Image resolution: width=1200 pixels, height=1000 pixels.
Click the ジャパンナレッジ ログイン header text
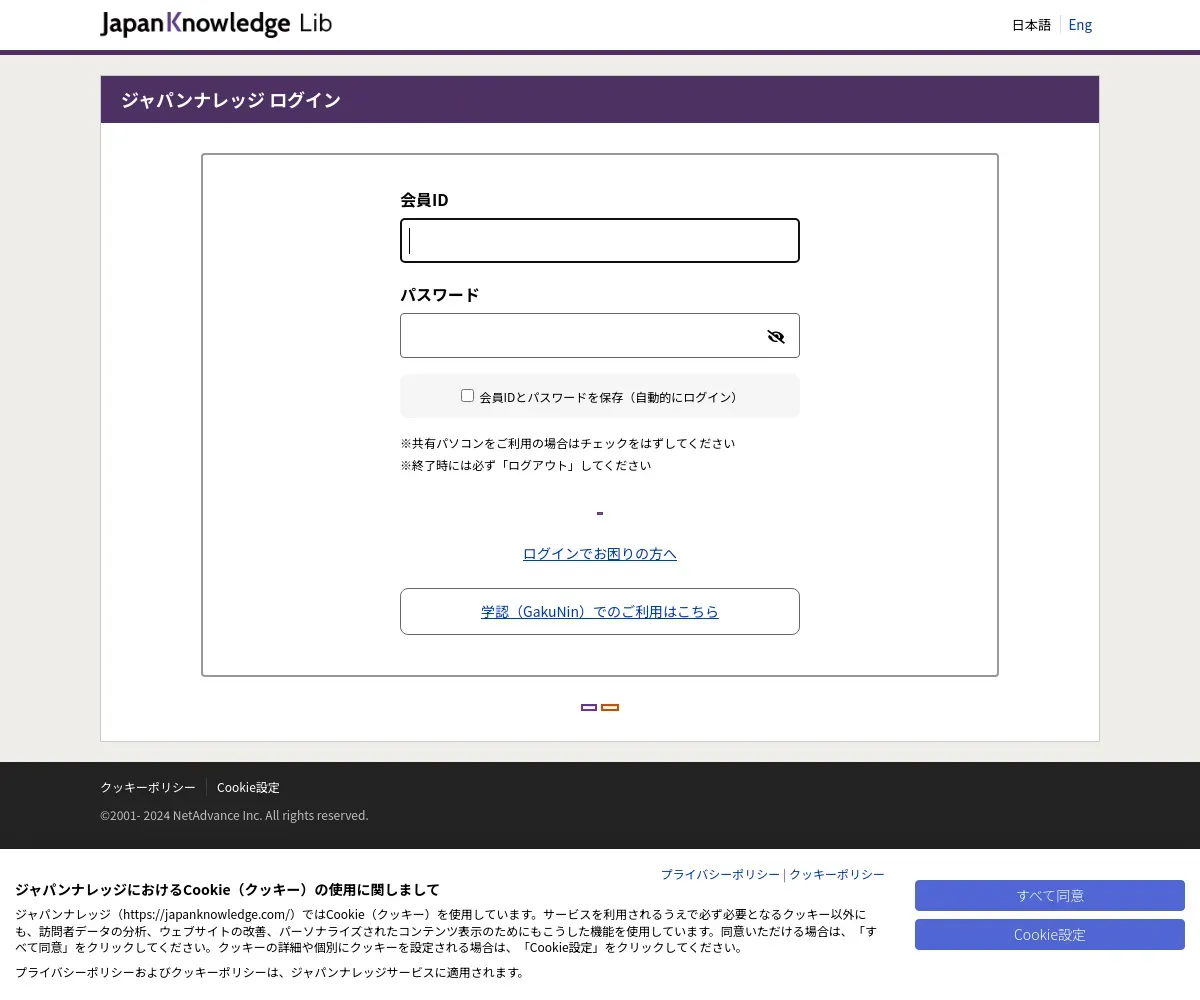231,100
